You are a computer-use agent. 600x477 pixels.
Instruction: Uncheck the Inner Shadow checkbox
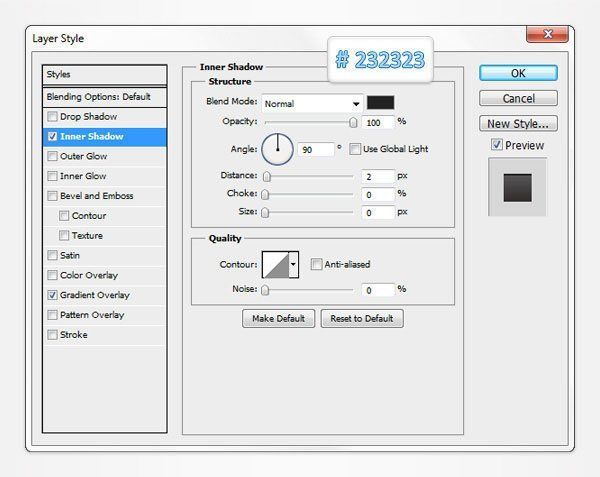[x=52, y=136]
